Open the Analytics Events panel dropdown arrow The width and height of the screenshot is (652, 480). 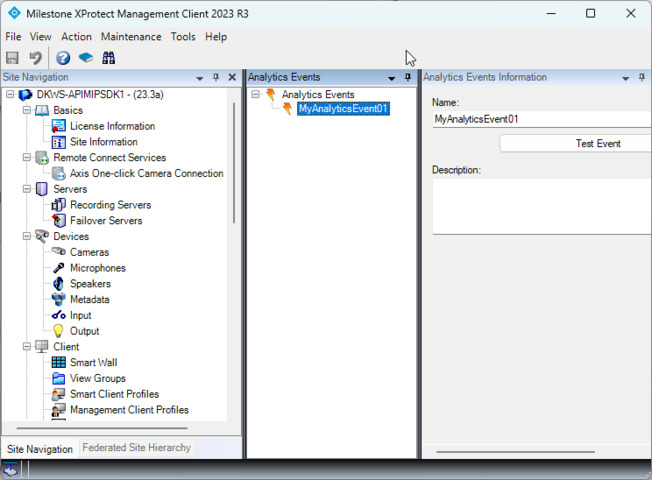pyautogui.click(x=391, y=77)
